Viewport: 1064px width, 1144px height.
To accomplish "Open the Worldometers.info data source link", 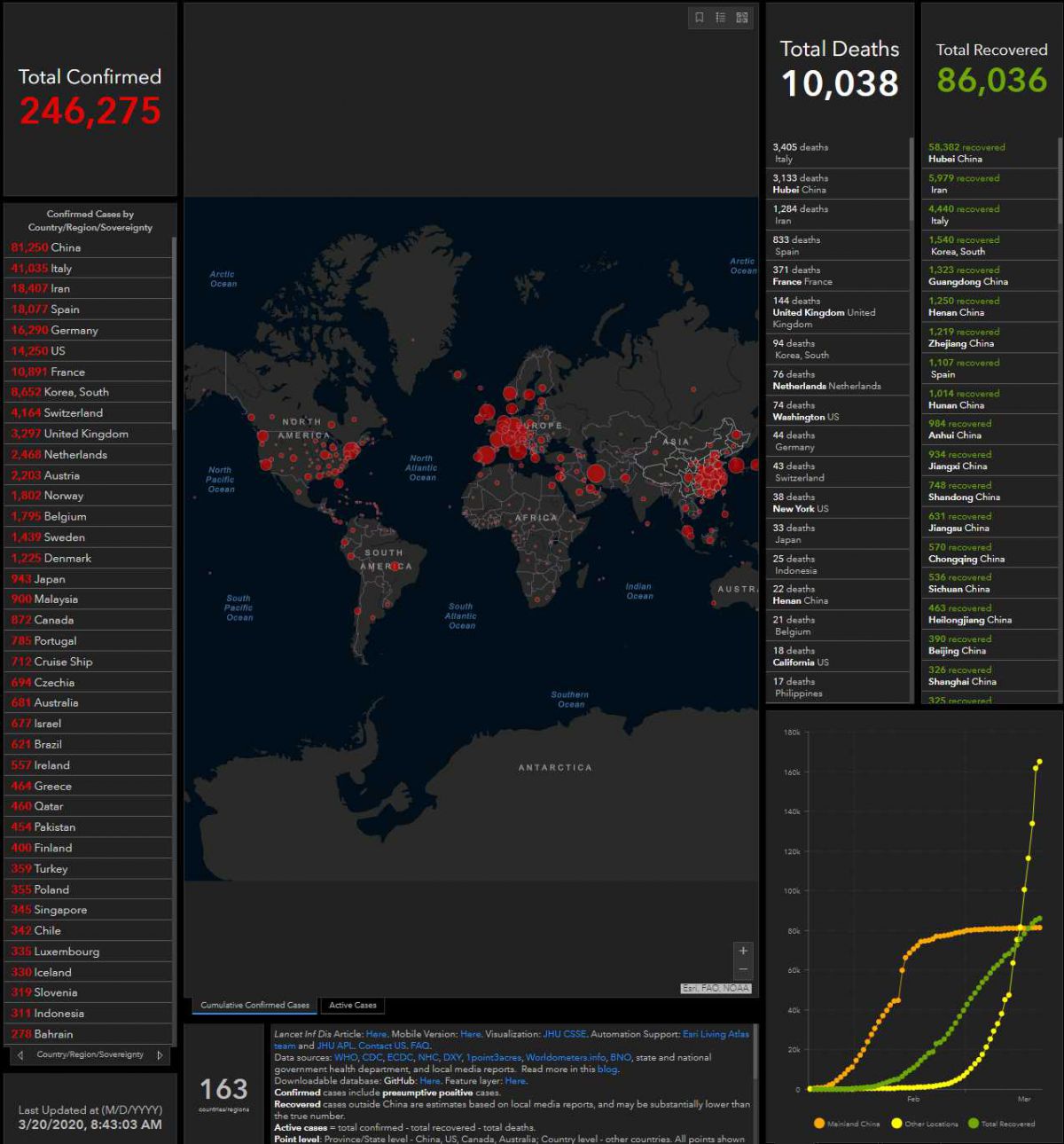I will coord(566,1057).
